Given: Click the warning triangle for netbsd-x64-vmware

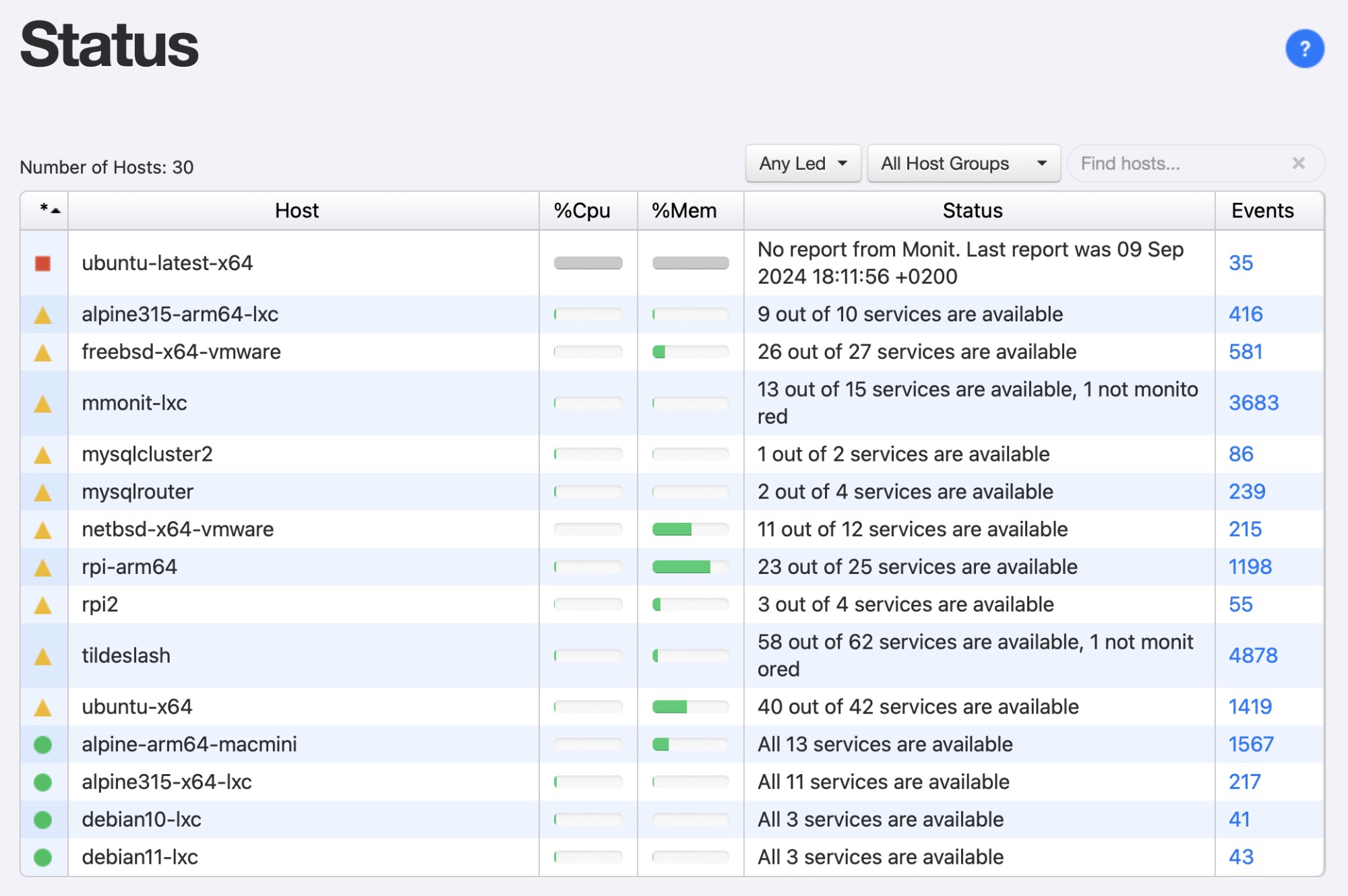Looking at the screenshot, I should pyautogui.click(x=43, y=530).
